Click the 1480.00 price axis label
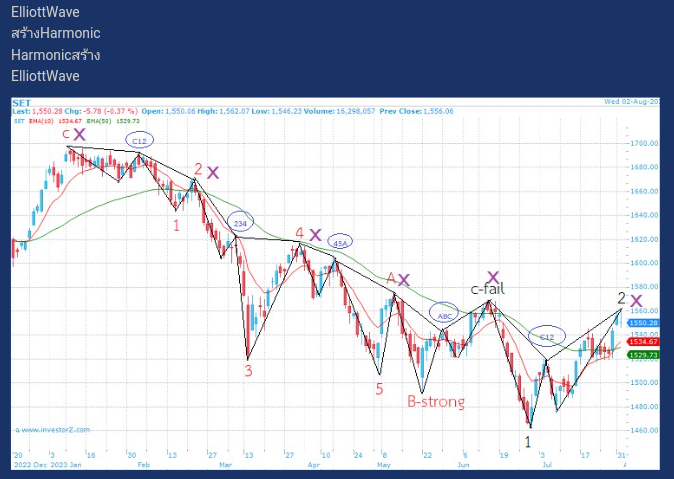The width and height of the screenshot is (674, 479). pos(644,406)
